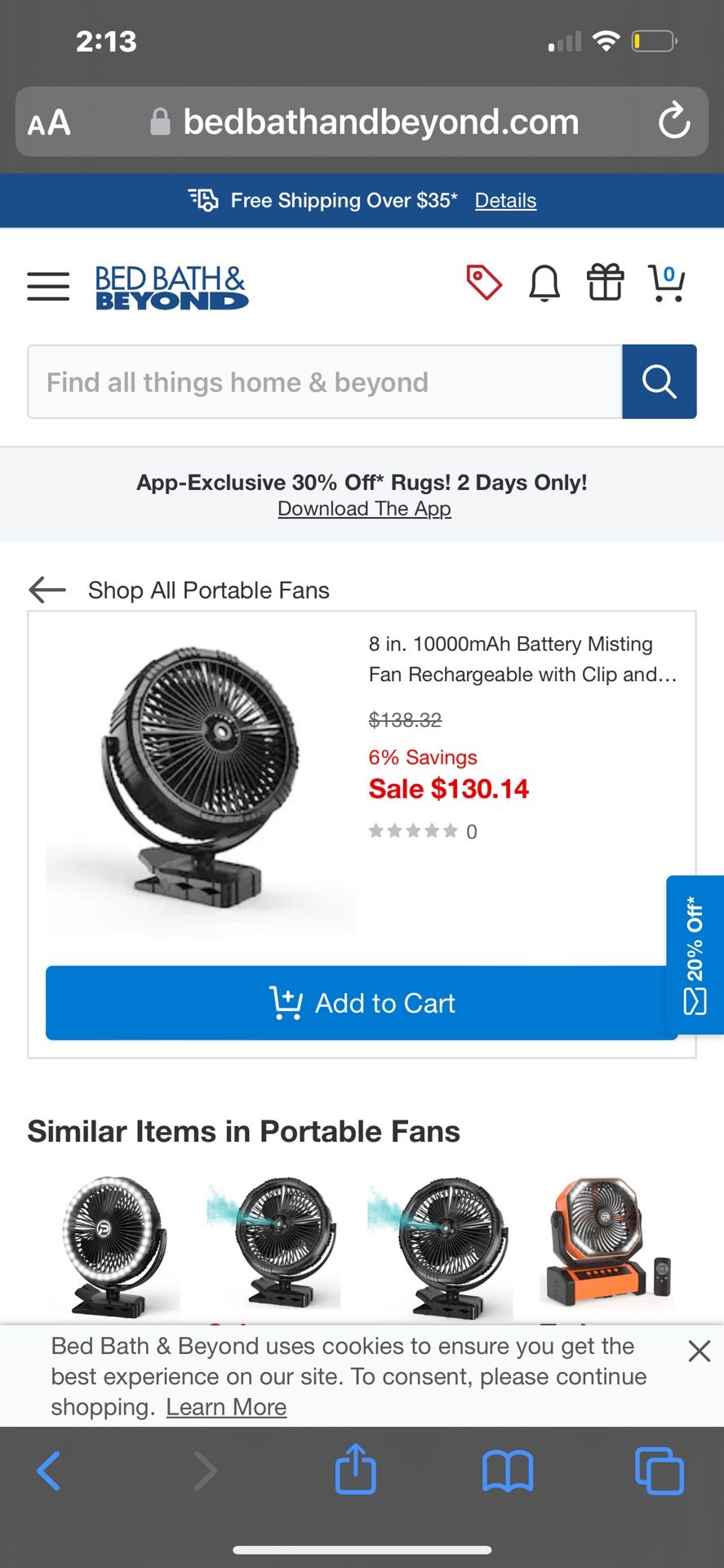Tap the red deals tag icon

point(483,283)
